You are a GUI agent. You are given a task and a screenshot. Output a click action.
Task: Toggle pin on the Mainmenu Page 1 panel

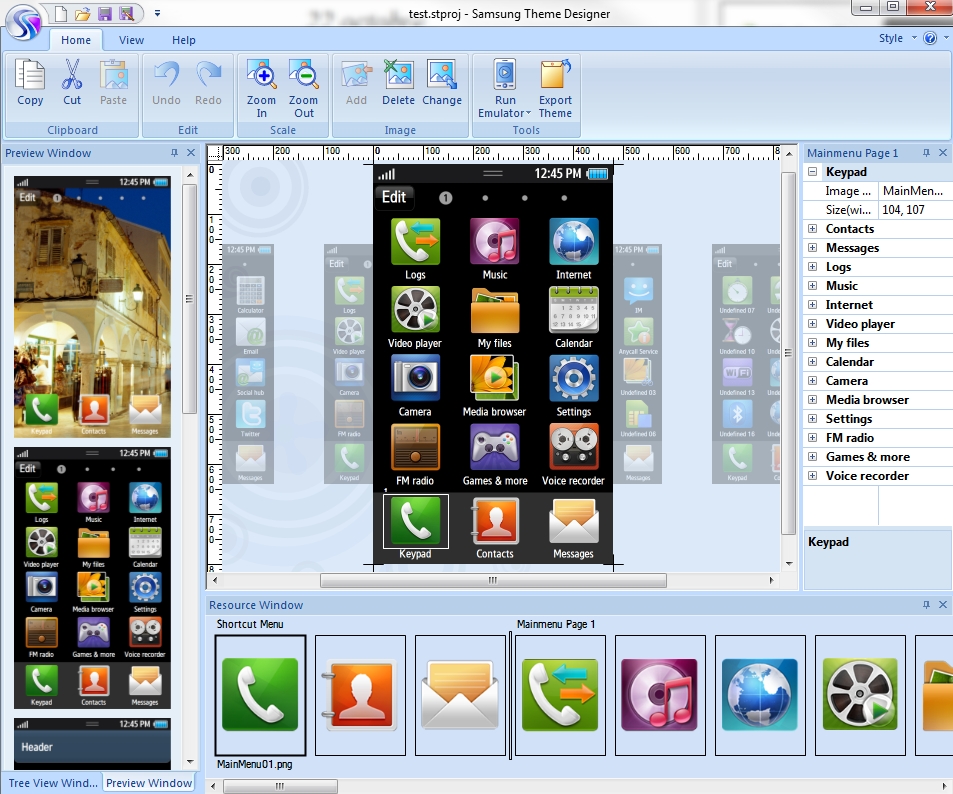[x=926, y=153]
